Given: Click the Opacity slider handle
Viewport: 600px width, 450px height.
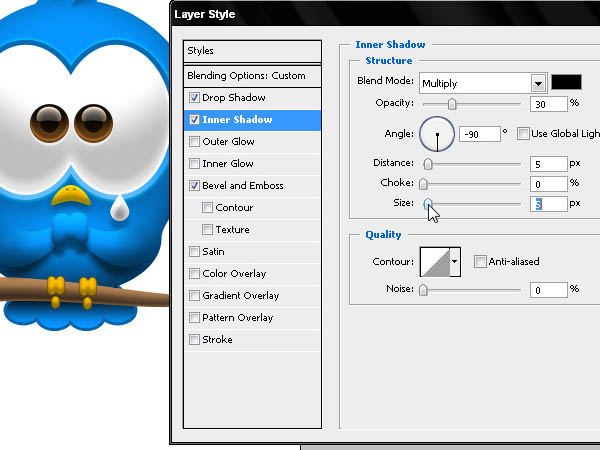Looking at the screenshot, I should pyautogui.click(x=452, y=104).
